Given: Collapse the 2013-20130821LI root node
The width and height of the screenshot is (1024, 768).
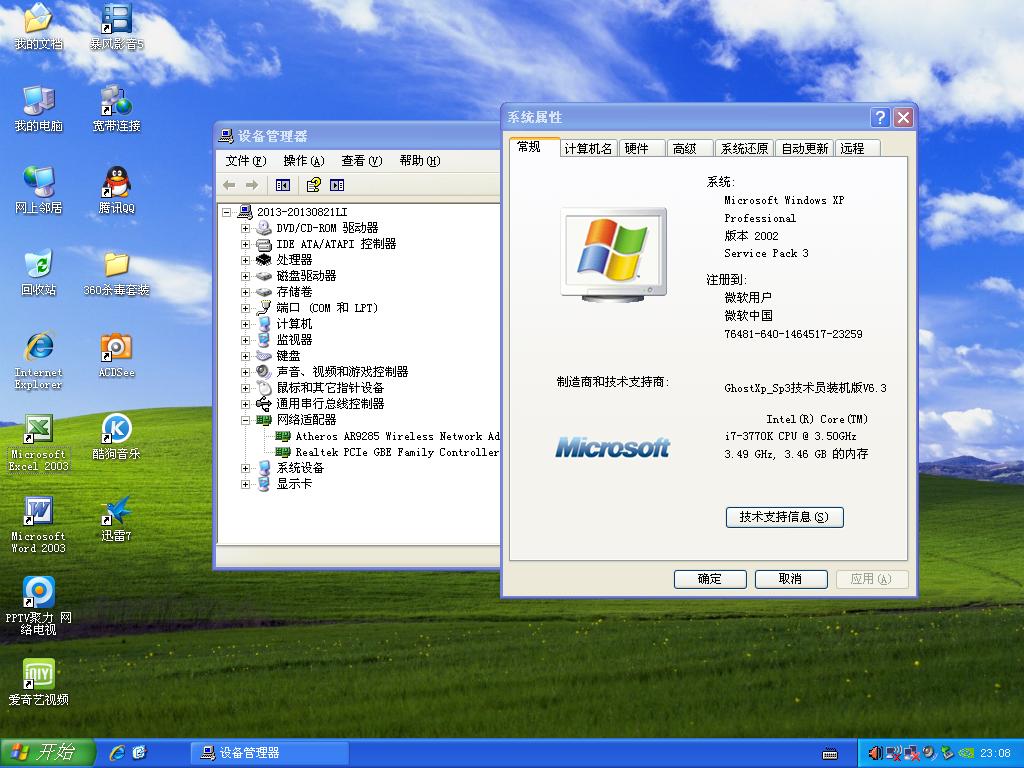Looking at the screenshot, I should [227, 212].
